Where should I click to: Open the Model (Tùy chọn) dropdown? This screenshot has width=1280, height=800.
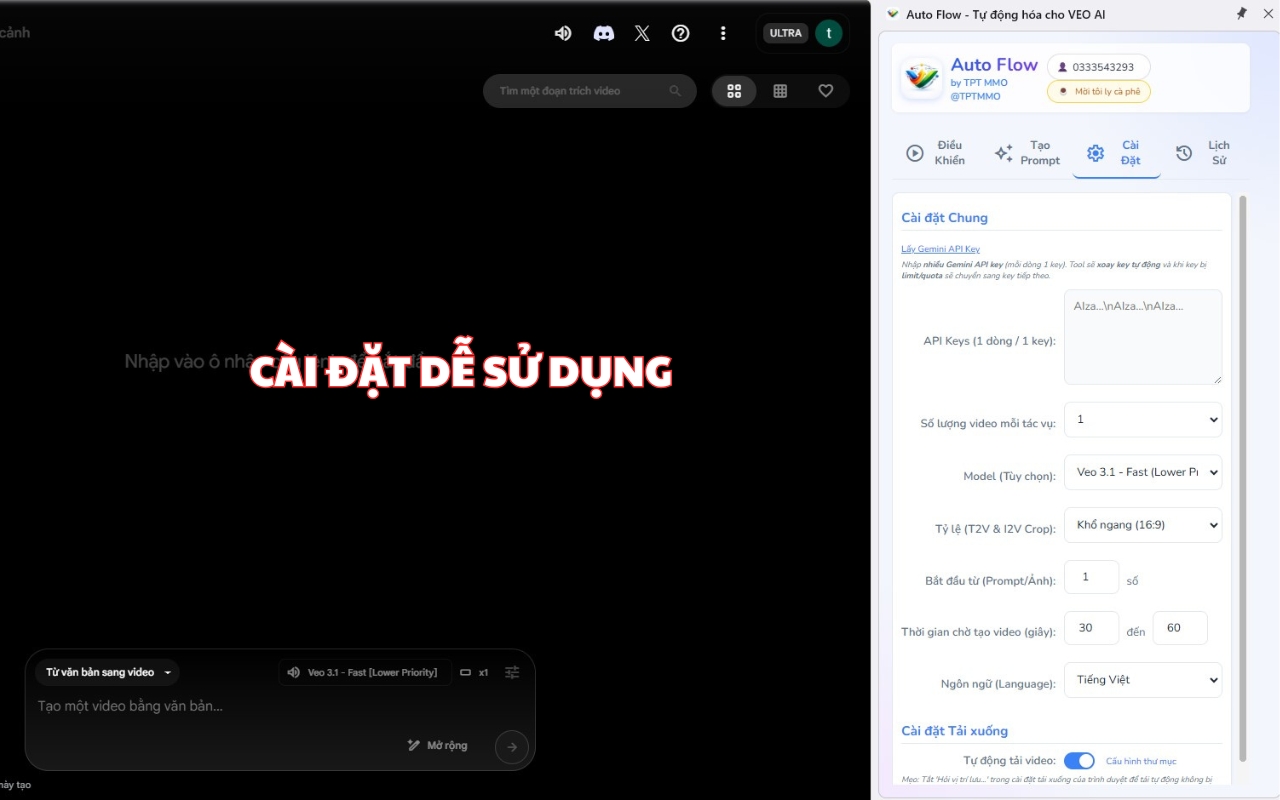[x=1143, y=472]
